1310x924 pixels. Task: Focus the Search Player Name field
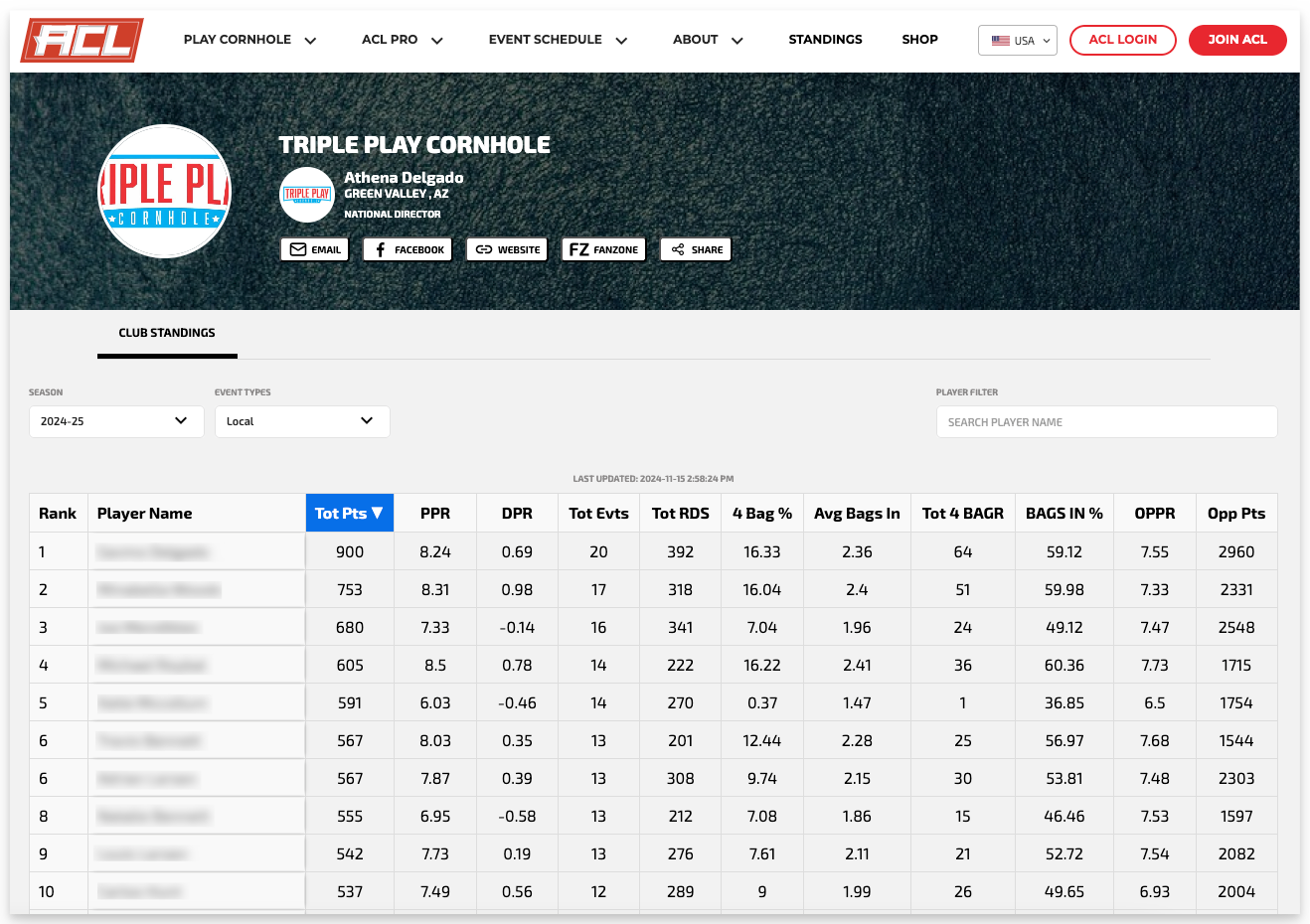pos(1106,422)
